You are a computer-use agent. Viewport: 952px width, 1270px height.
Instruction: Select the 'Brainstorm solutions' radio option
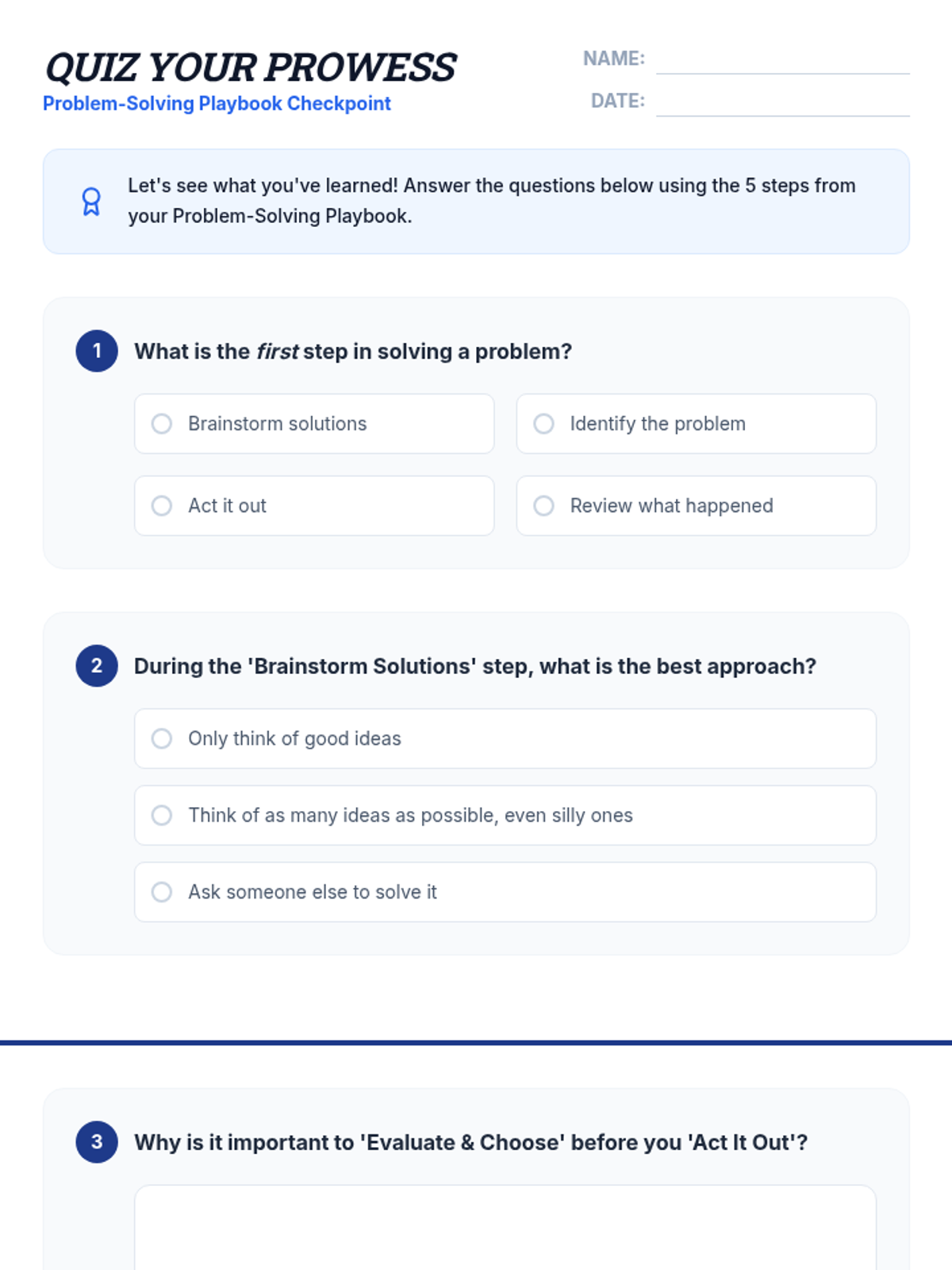tap(314, 424)
